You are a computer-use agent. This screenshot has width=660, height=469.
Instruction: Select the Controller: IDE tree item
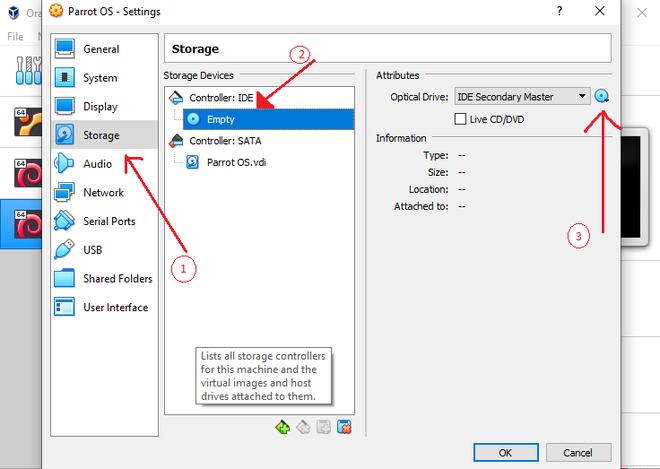point(221,98)
